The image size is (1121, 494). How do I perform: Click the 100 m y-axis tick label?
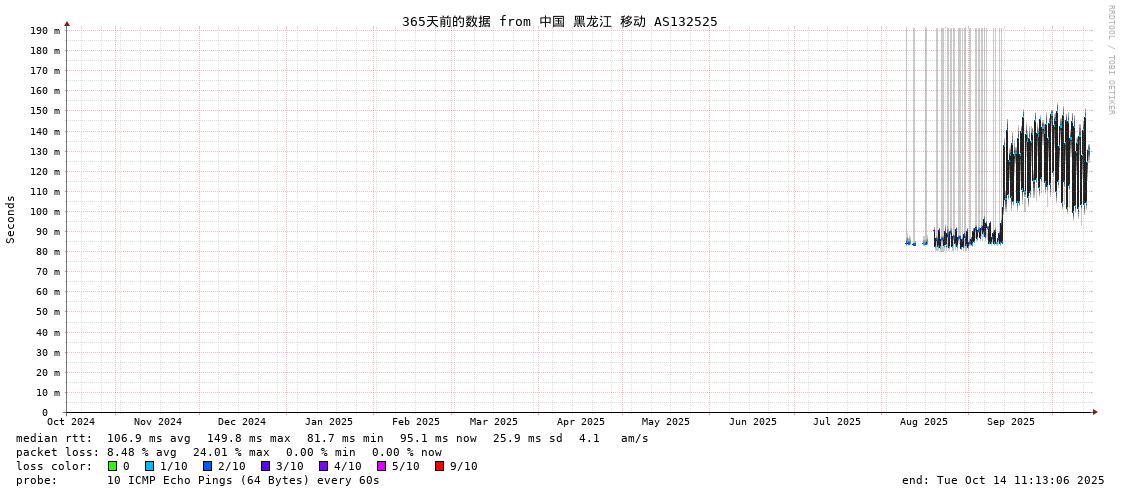(44, 212)
